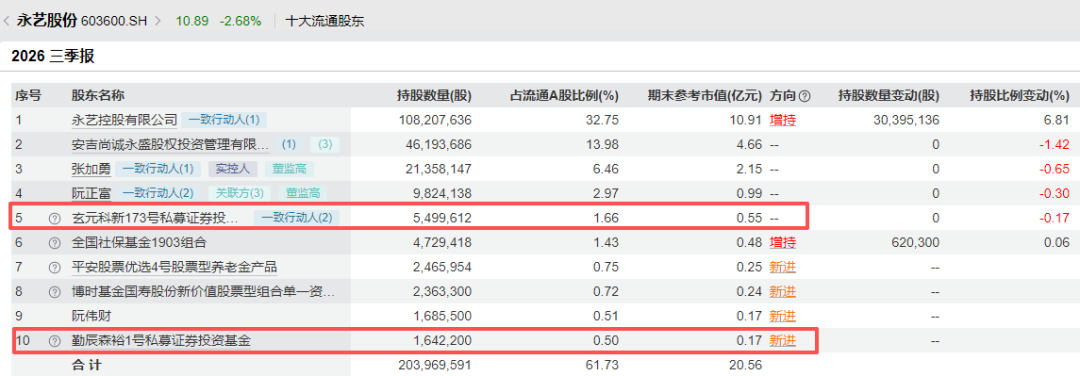
Task: Click price value 10.89
Action: [191, 21]
